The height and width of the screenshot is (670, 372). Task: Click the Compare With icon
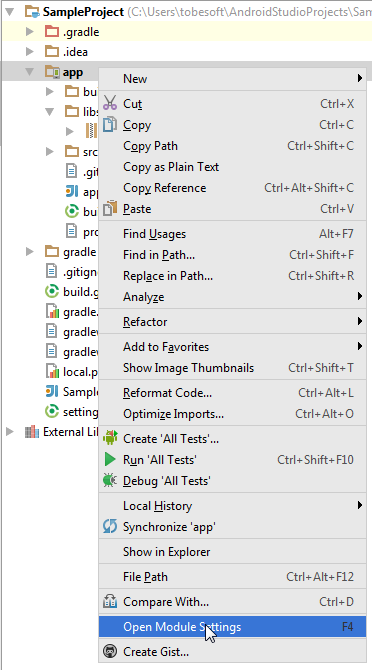point(110,602)
